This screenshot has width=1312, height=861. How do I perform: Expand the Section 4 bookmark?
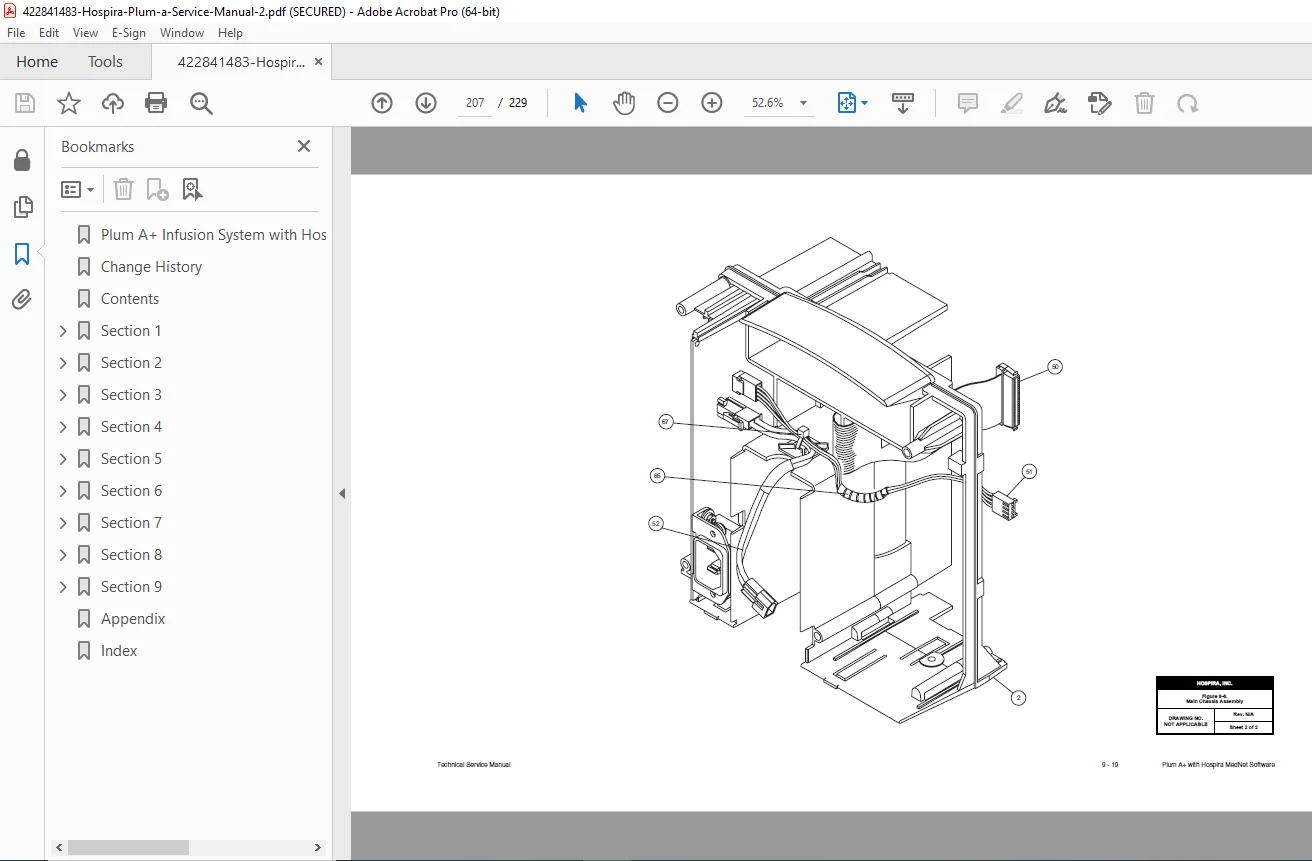tap(63, 427)
